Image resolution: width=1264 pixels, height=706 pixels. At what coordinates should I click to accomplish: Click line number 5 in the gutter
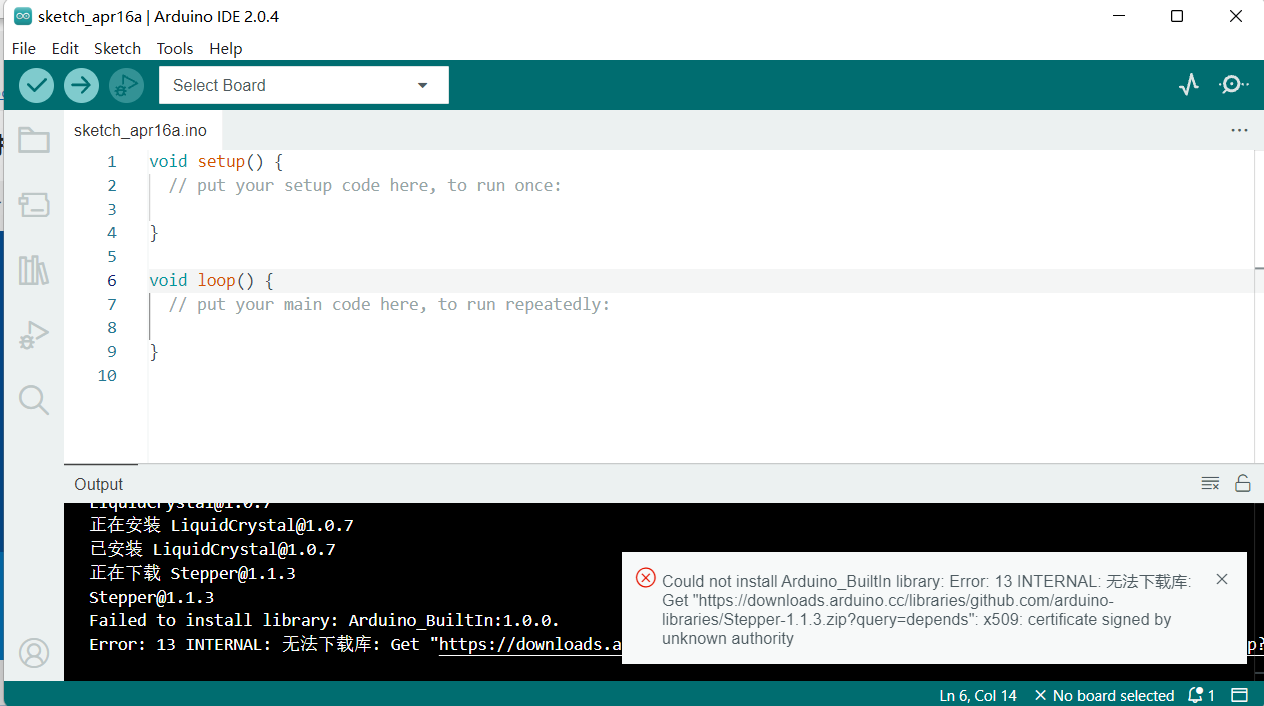111,256
